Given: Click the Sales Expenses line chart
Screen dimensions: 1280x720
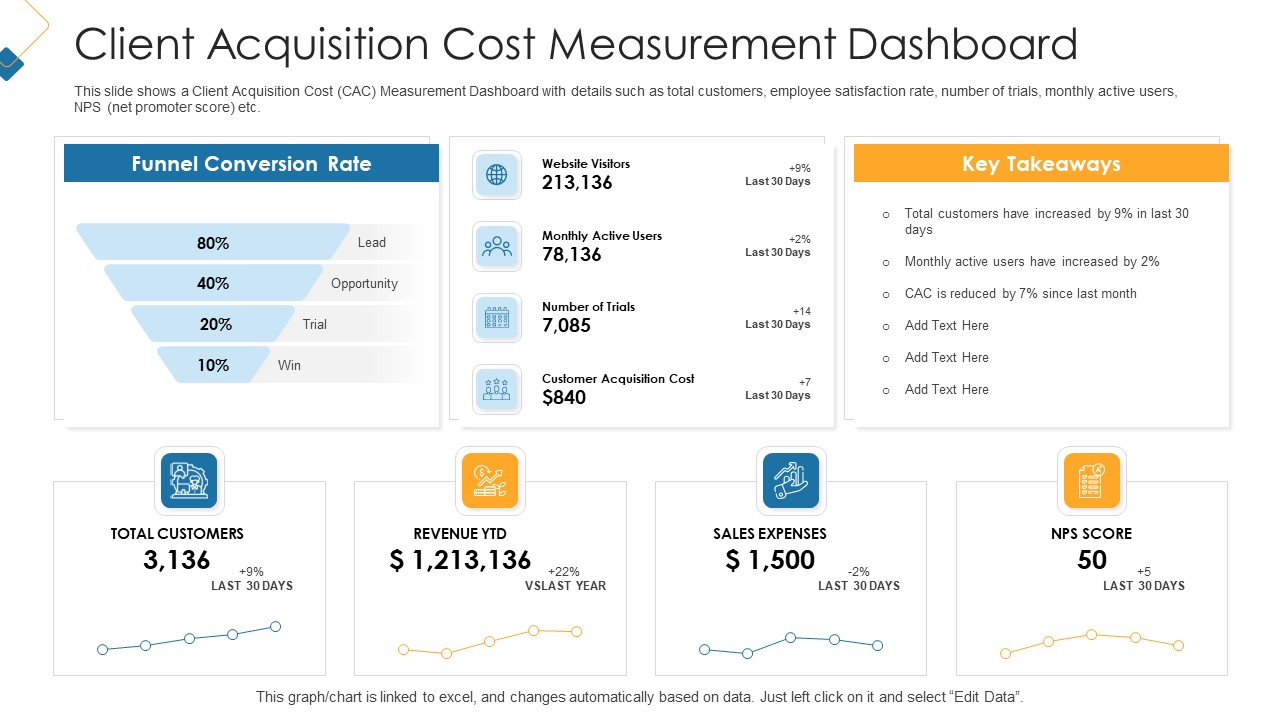Looking at the screenshot, I should 791,644.
